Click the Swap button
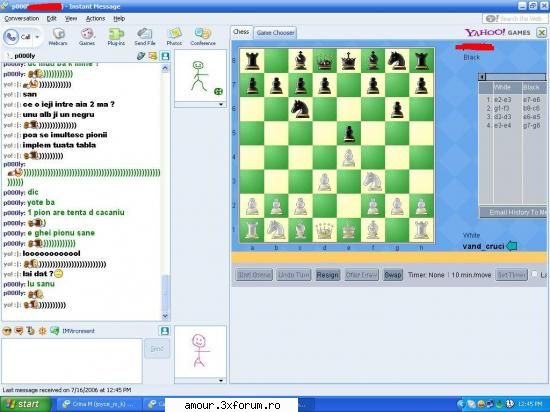 coord(393,275)
